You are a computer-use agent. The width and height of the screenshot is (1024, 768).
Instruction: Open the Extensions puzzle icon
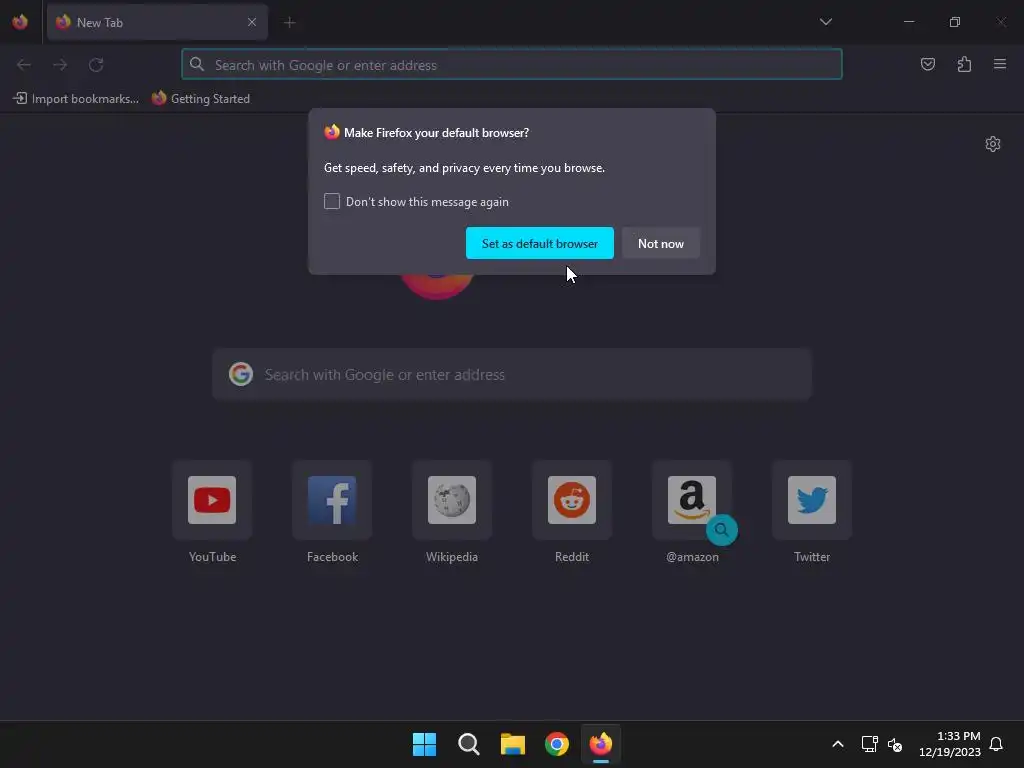[964, 64]
